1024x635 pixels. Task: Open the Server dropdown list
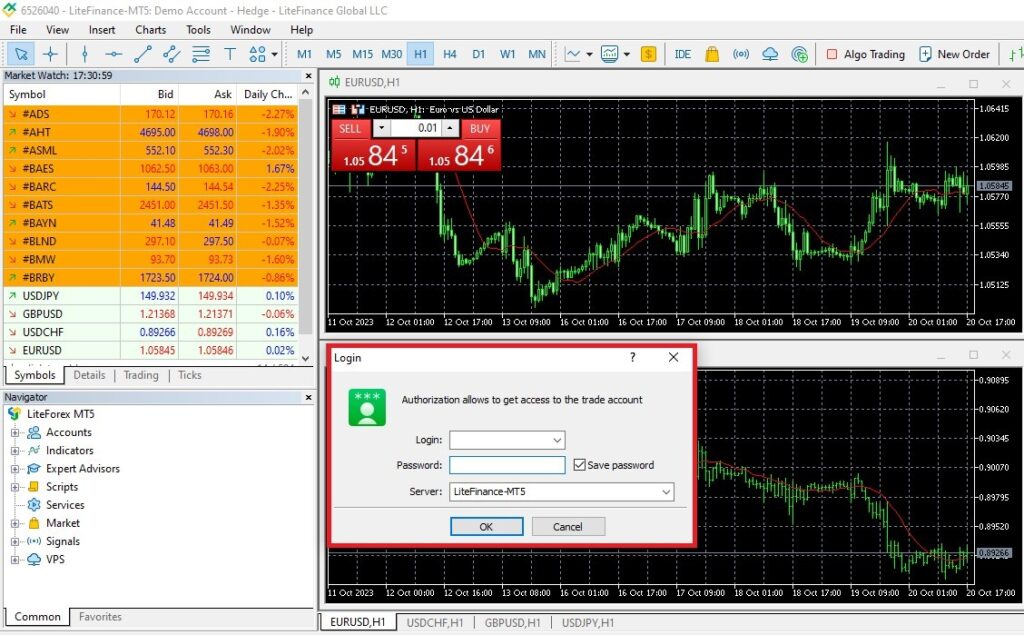[x=666, y=492]
